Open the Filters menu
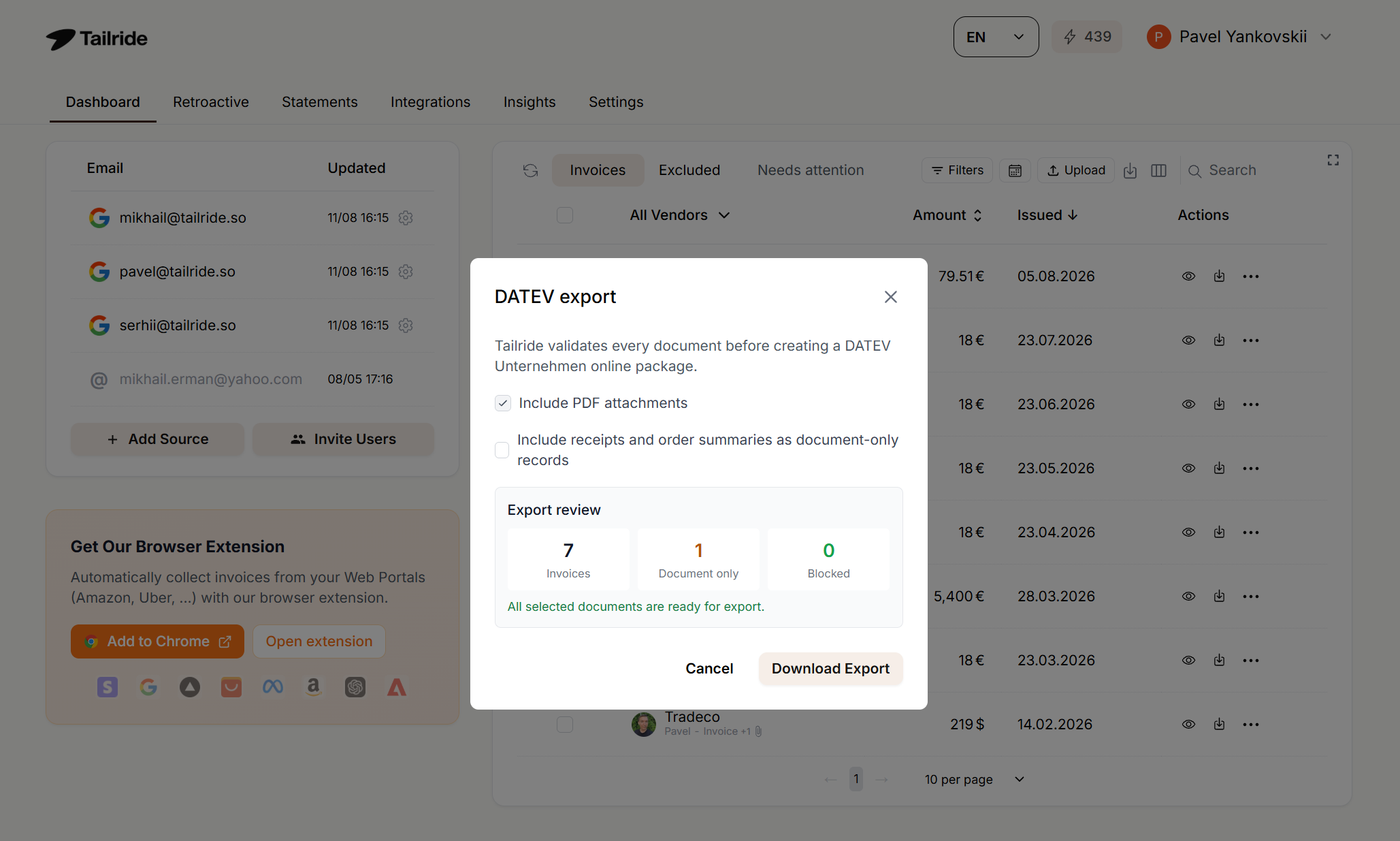Viewport: 1400px width, 841px height. coord(957,170)
